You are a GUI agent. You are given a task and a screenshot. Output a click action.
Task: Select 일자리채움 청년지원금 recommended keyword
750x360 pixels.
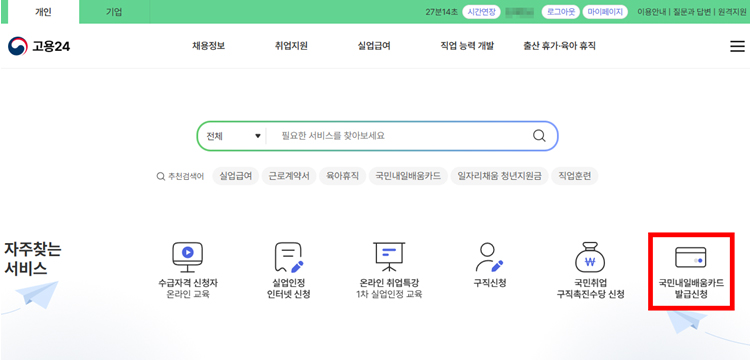pyautogui.click(x=499, y=176)
